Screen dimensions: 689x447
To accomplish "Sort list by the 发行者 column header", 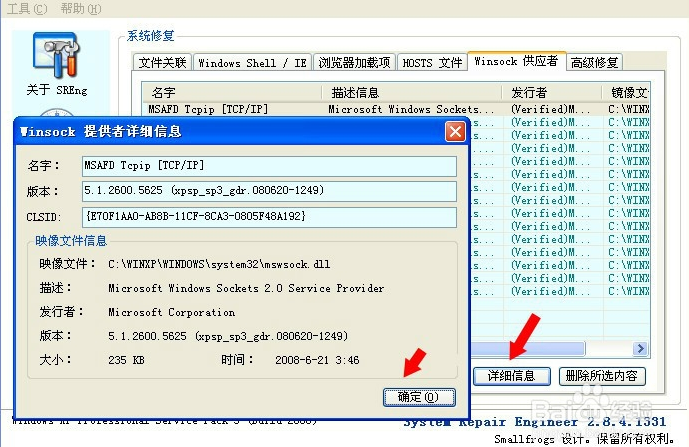I will coord(552,92).
